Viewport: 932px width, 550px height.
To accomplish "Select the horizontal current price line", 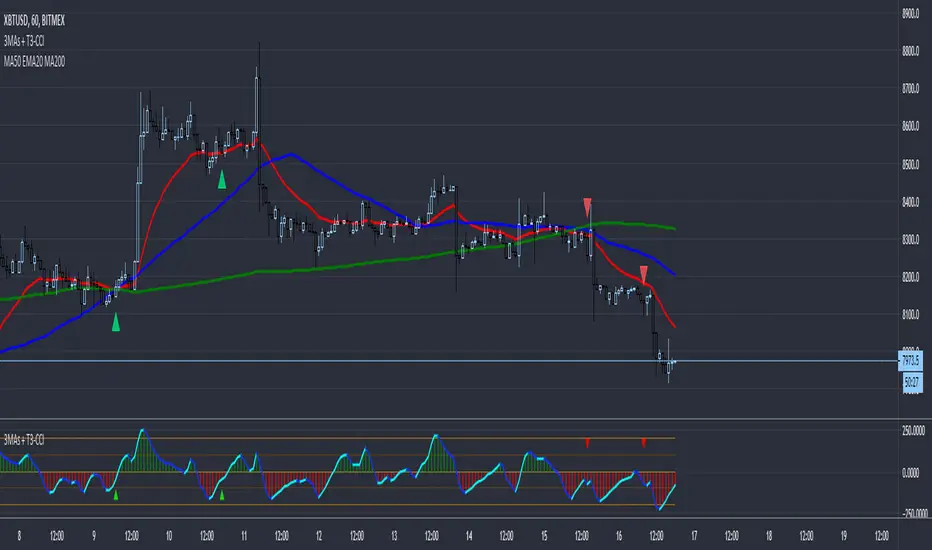I will [449, 361].
